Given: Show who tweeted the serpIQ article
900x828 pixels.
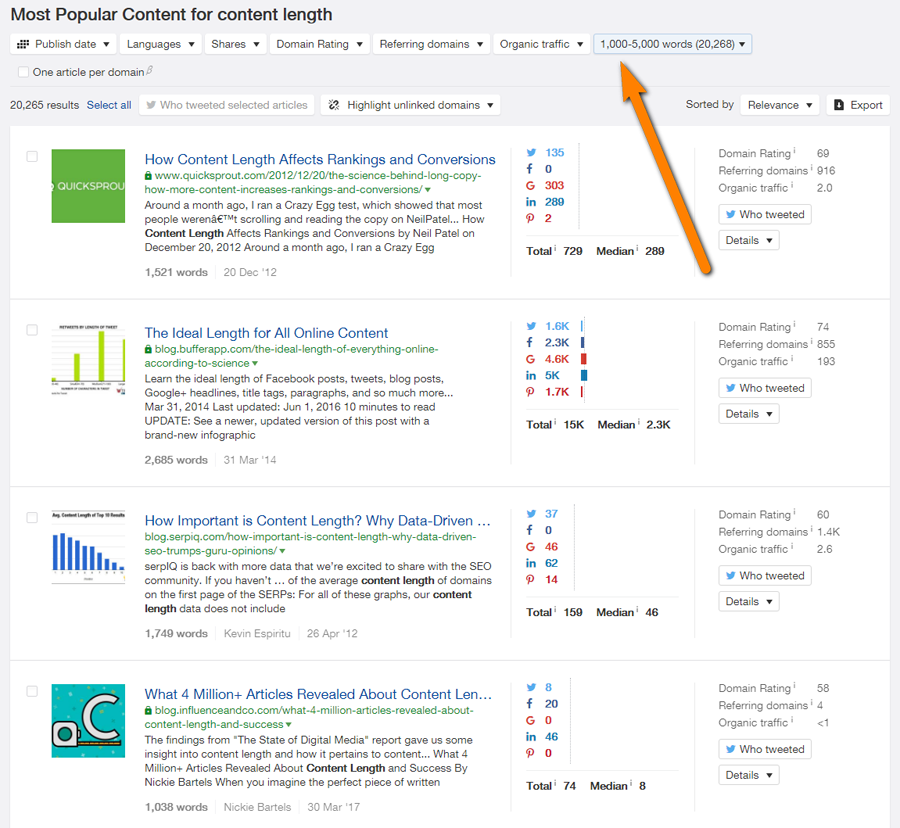Looking at the screenshot, I should pyautogui.click(x=765, y=576).
